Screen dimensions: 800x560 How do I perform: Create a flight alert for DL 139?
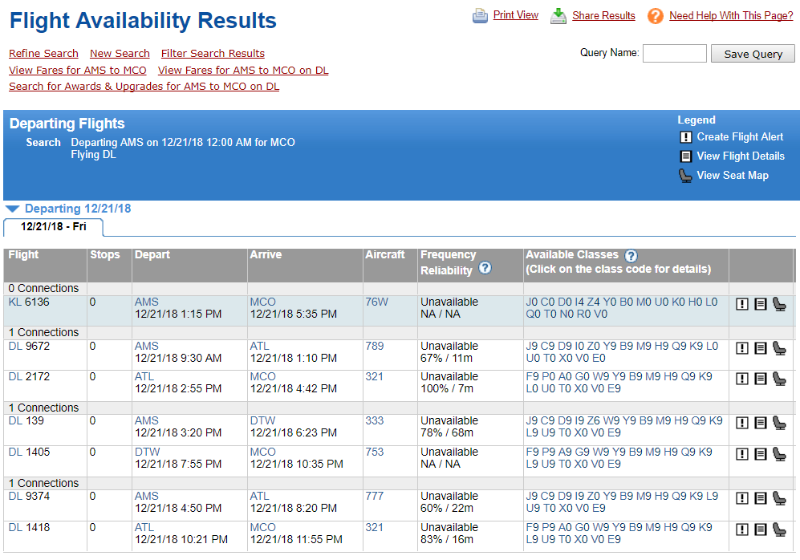point(742,424)
